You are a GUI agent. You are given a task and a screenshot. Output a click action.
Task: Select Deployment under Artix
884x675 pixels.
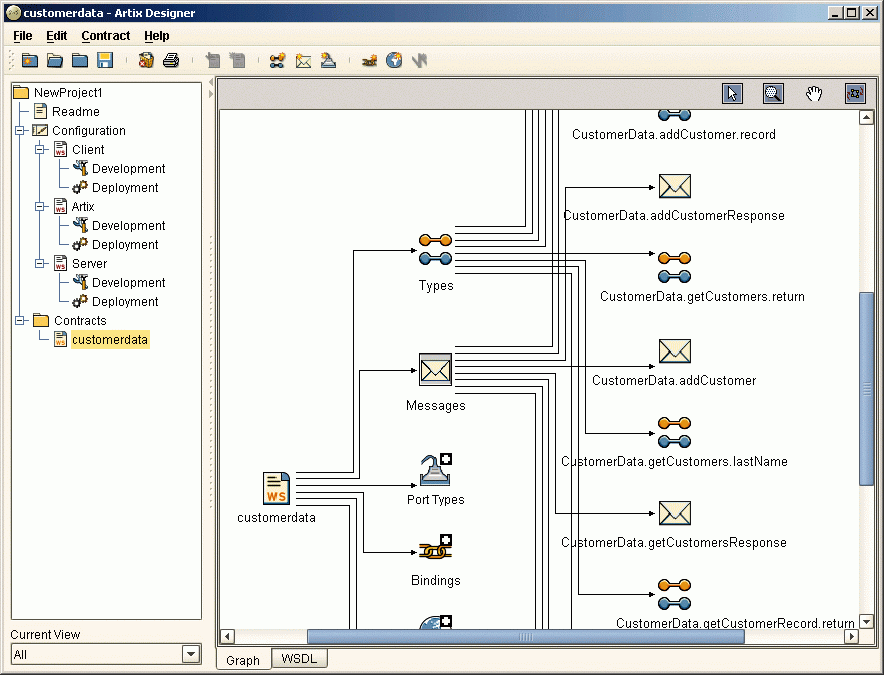(x=125, y=245)
